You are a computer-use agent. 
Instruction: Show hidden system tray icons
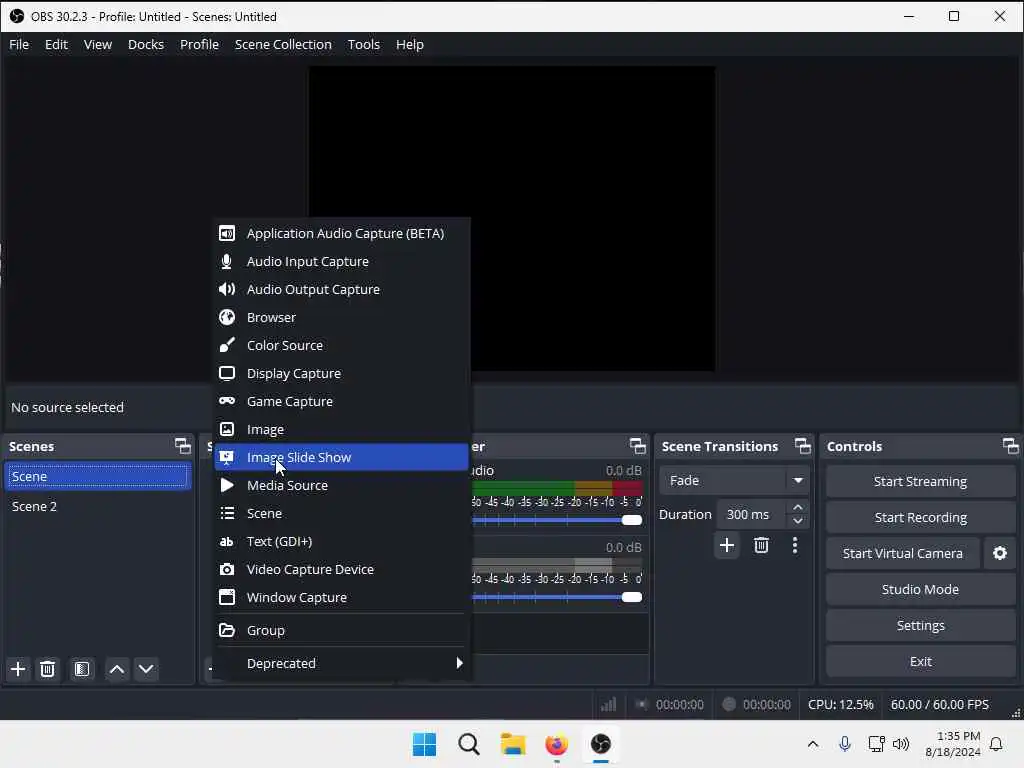coord(813,744)
